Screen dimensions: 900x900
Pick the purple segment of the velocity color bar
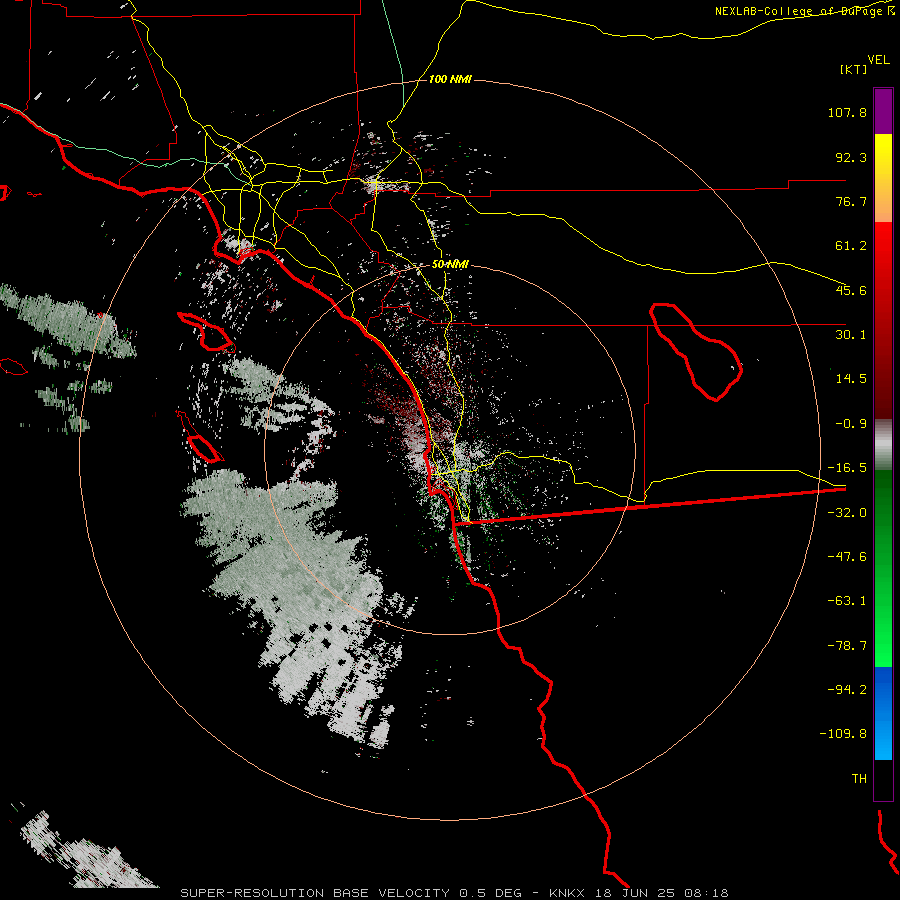pos(883,111)
